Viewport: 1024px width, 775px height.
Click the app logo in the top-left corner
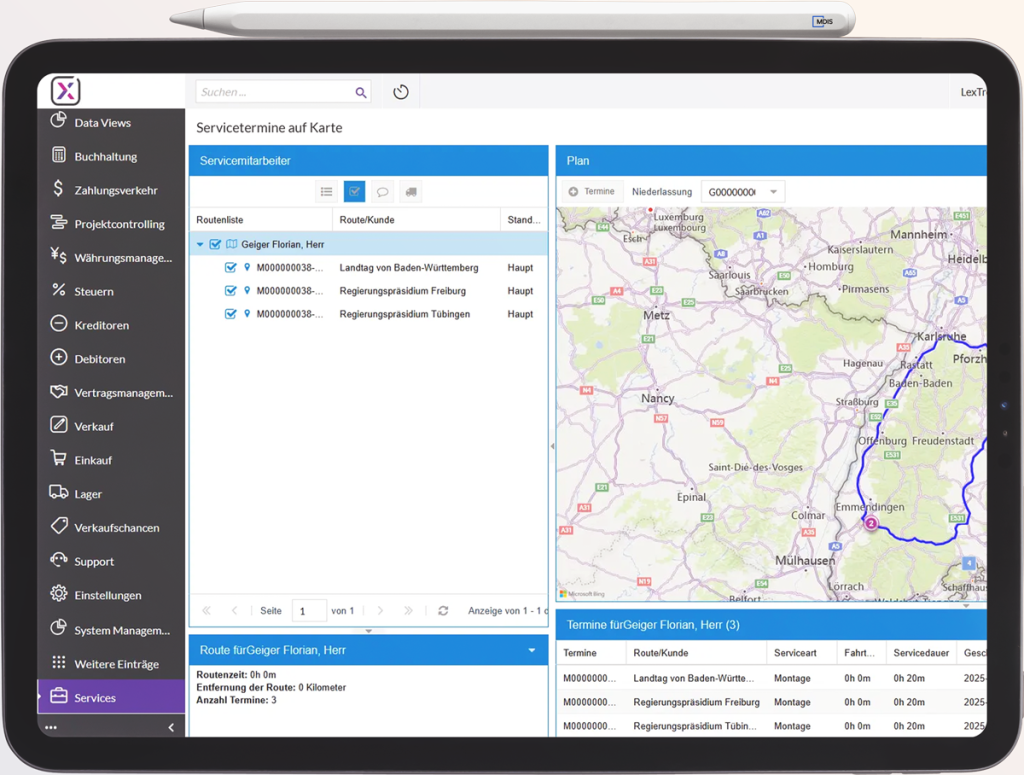pos(66,92)
